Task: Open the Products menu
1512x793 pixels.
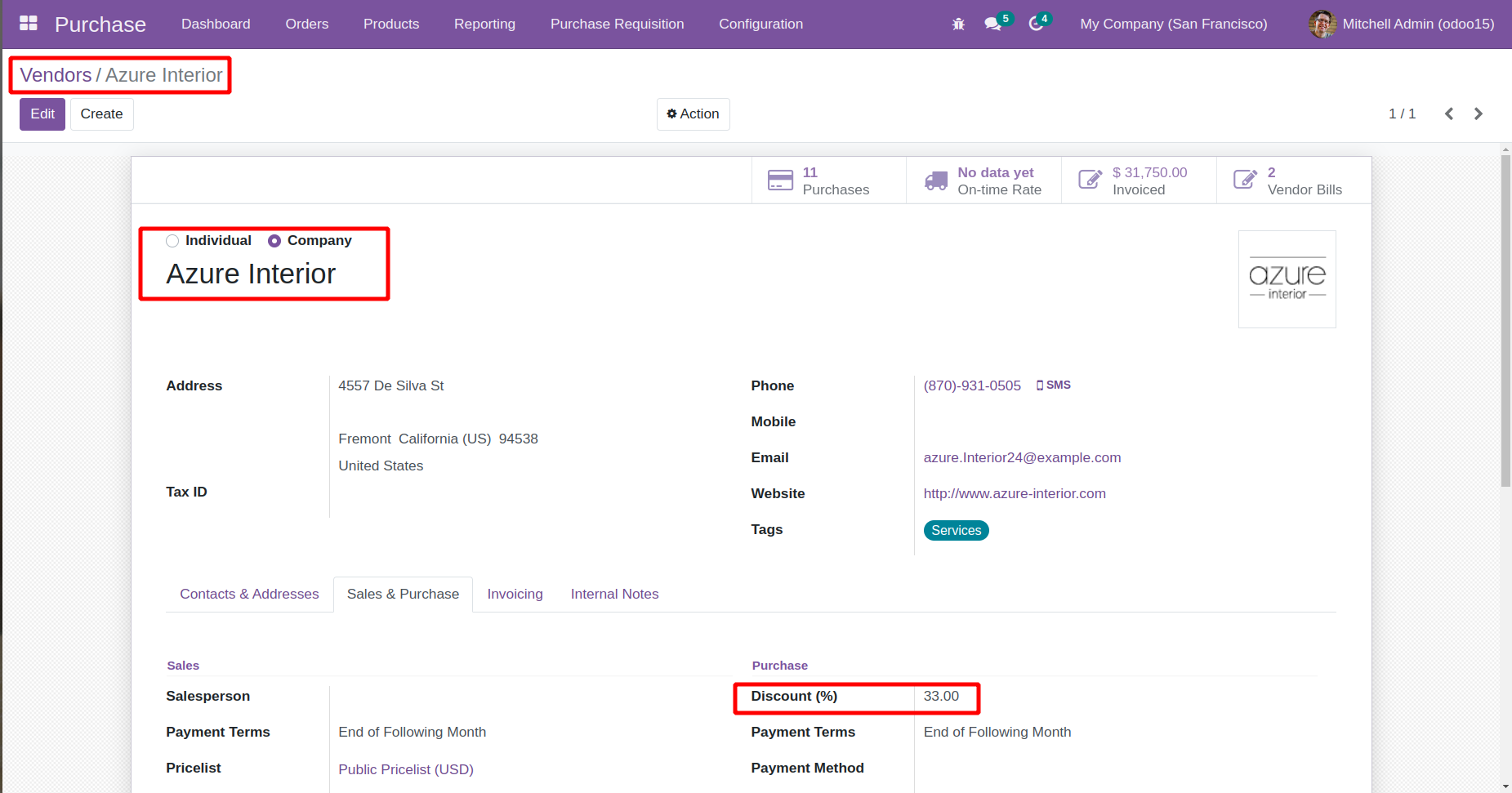Action: (x=391, y=24)
